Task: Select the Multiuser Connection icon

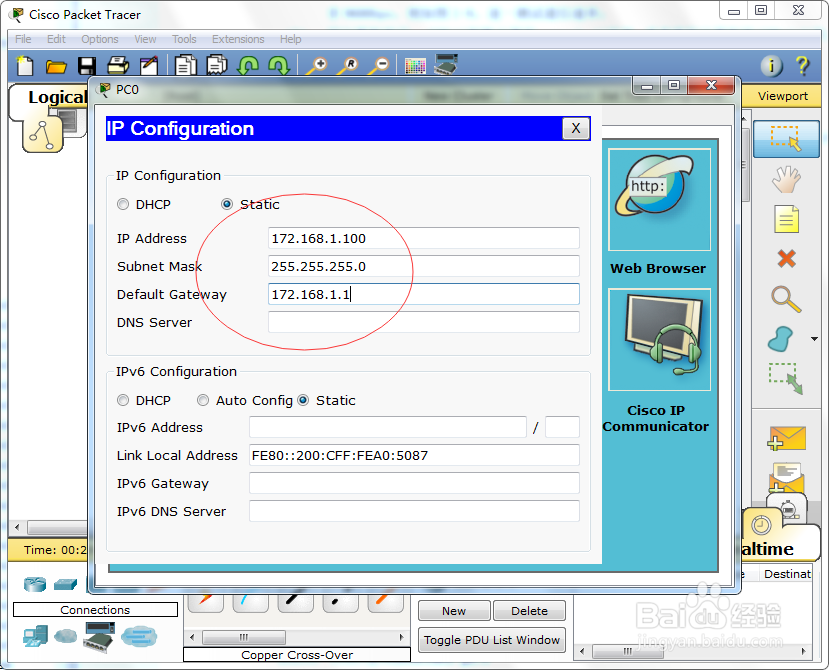Action: 139,636
